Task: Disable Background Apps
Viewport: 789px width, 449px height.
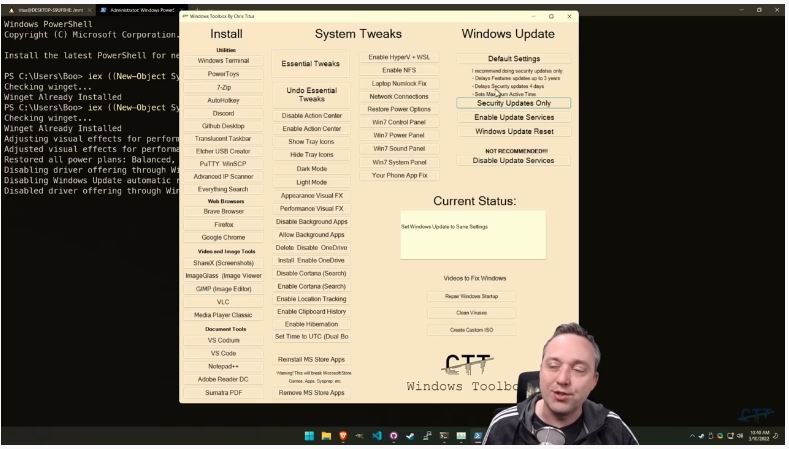Action: pyautogui.click(x=311, y=221)
